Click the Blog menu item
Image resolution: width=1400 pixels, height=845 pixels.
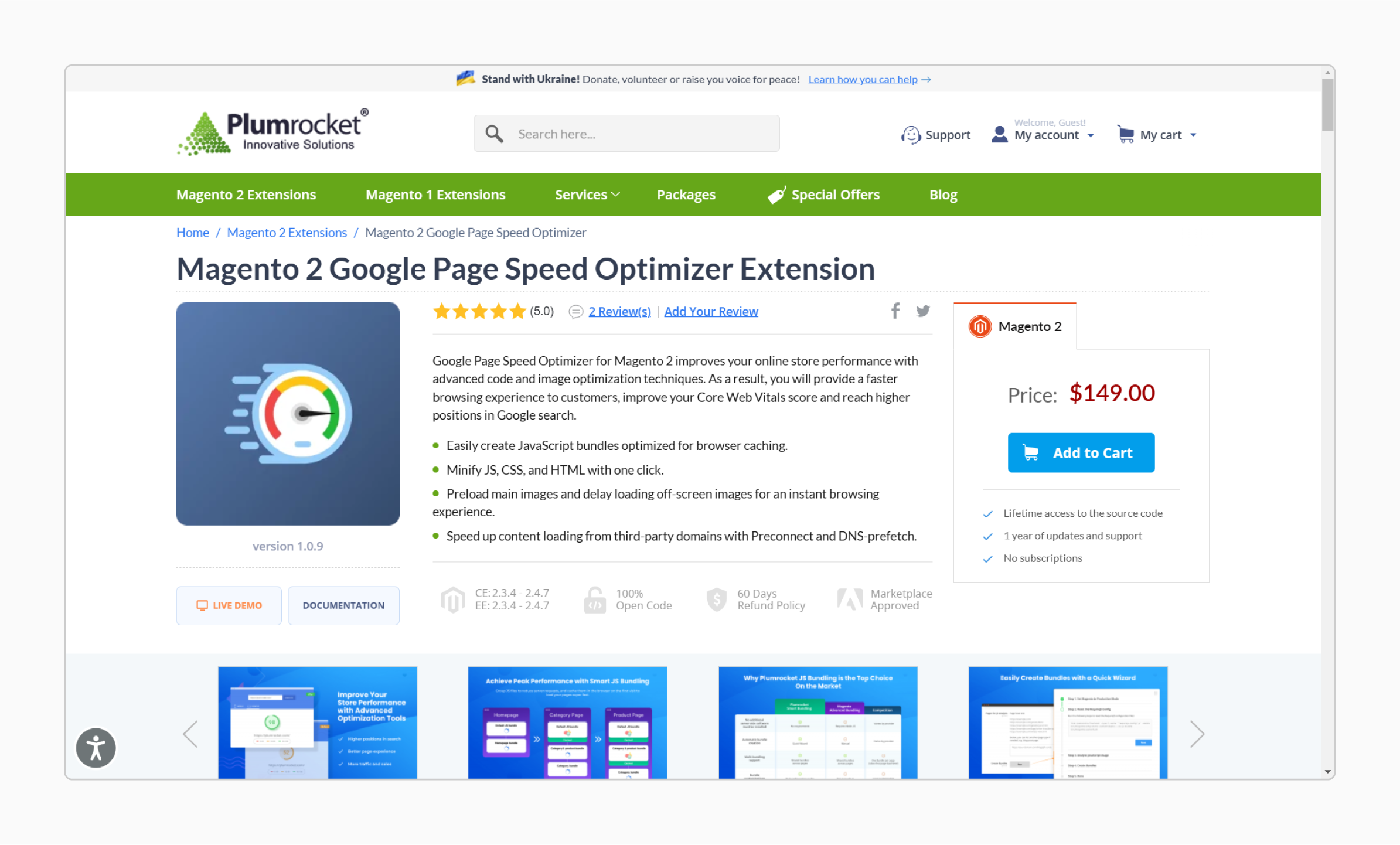point(942,194)
